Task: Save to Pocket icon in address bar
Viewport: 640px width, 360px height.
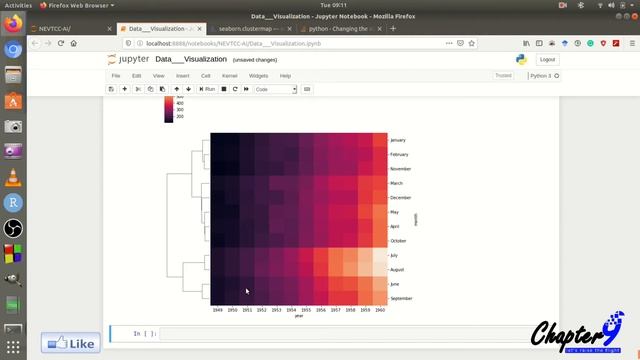Action: tap(460, 43)
